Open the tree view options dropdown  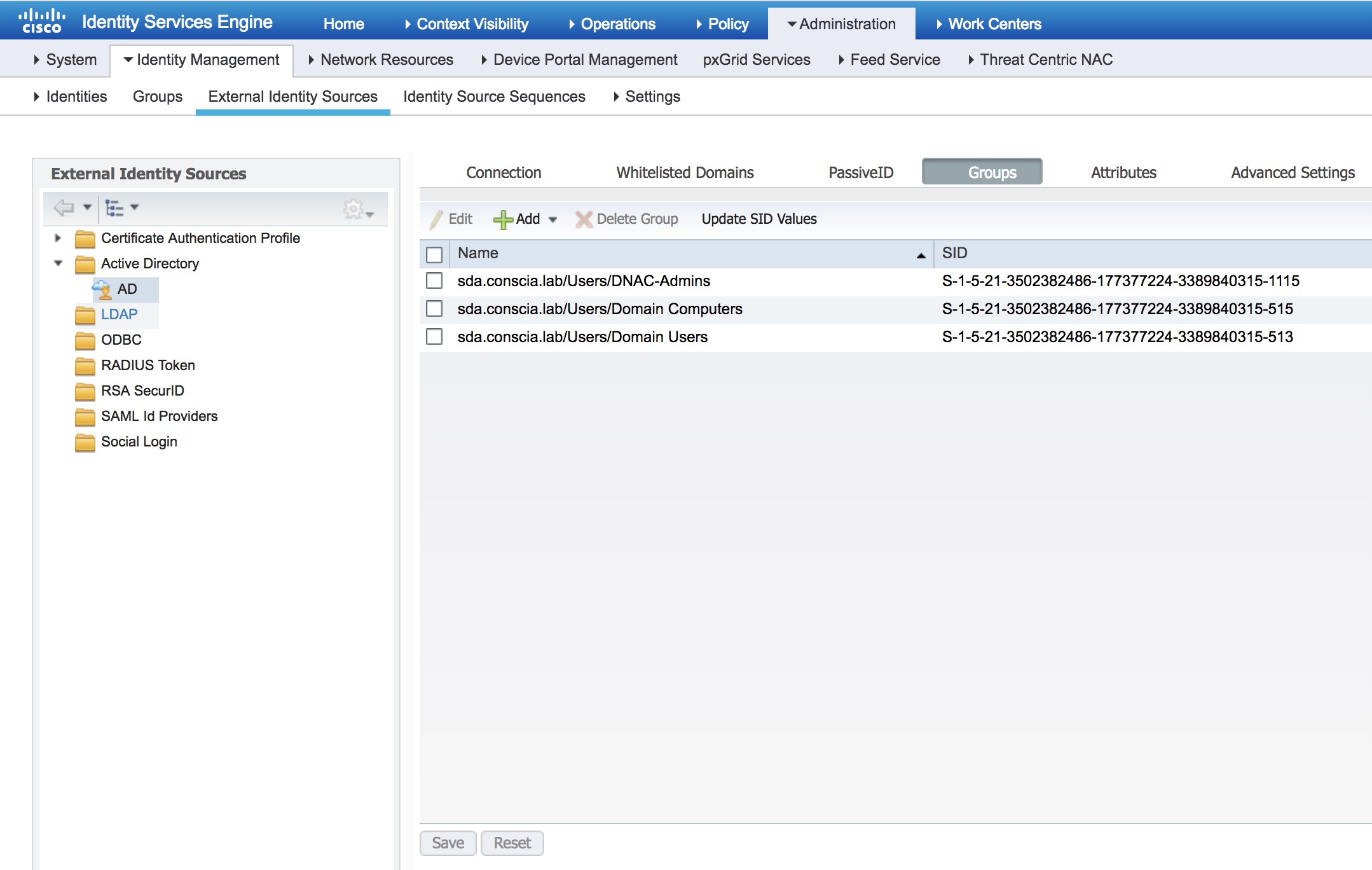[134, 207]
